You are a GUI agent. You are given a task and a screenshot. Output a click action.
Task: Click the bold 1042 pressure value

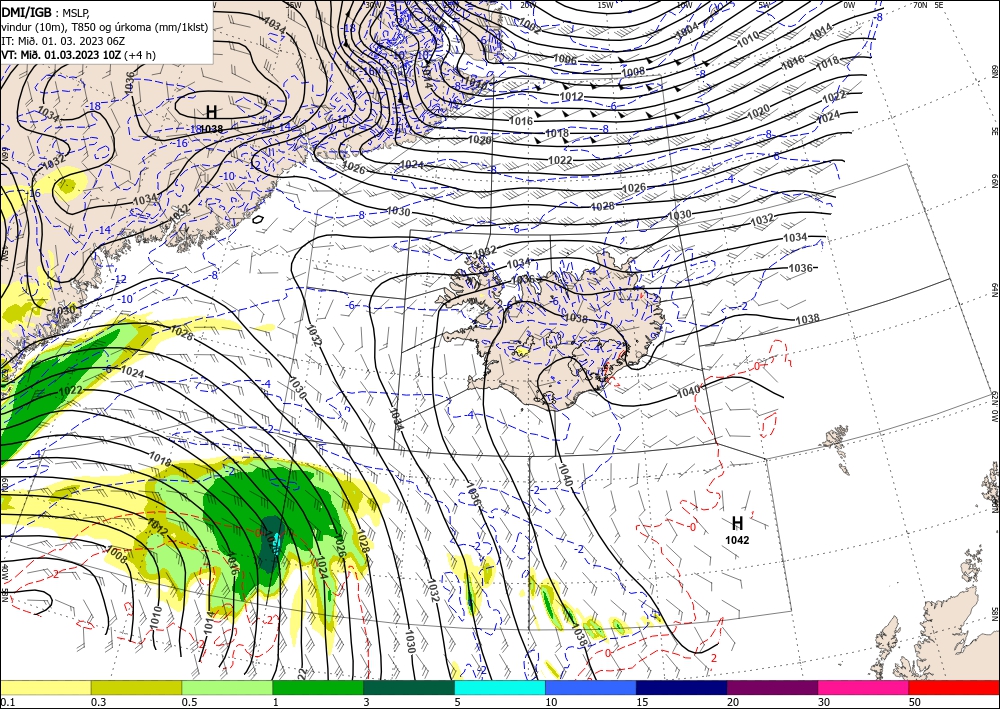click(737, 540)
